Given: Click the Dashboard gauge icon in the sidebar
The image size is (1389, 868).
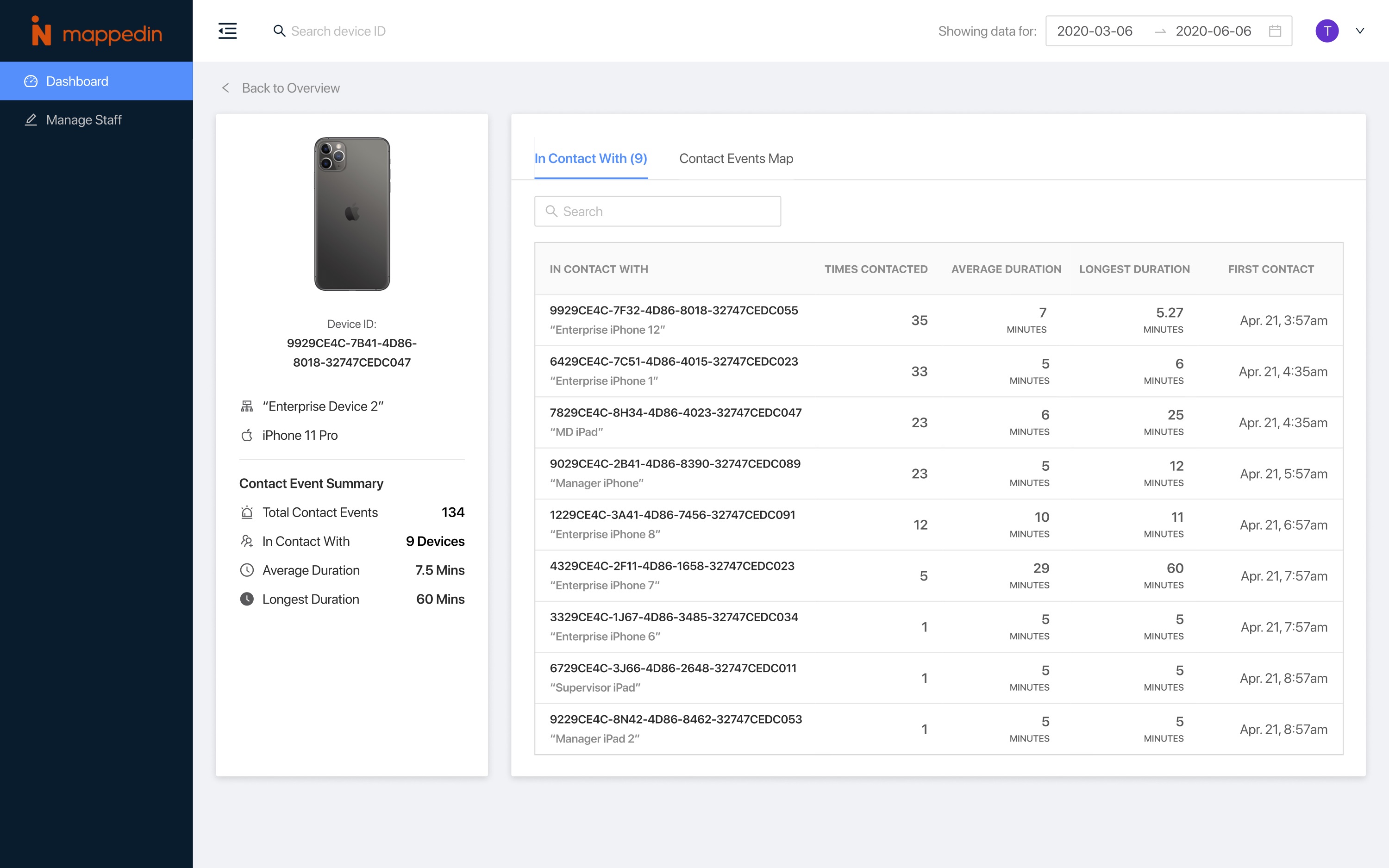Looking at the screenshot, I should point(31,81).
